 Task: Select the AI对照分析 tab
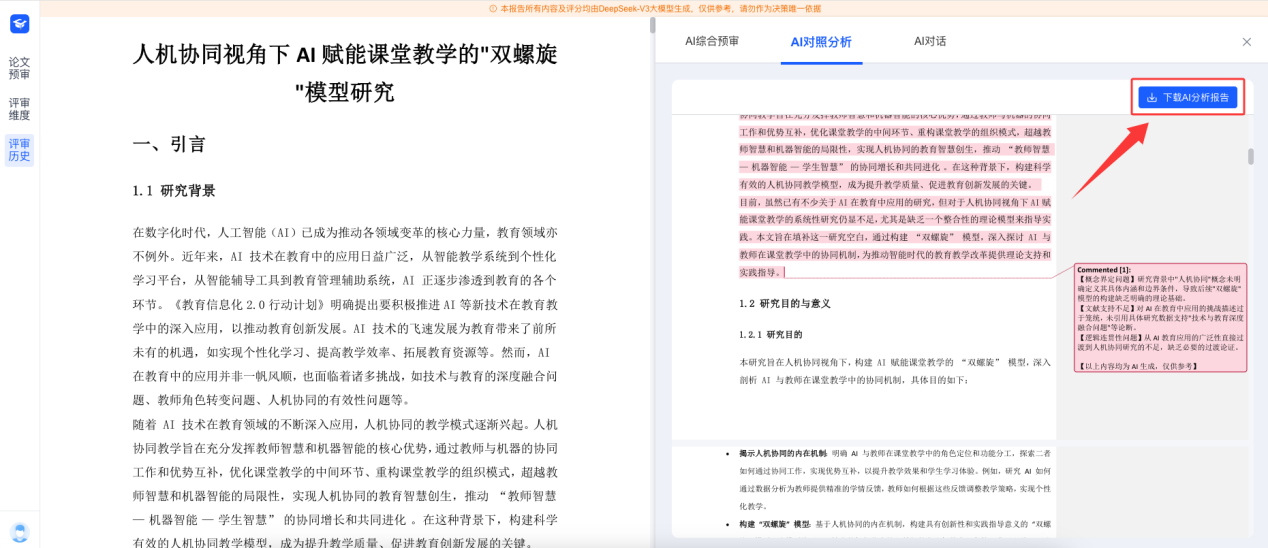point(821,42)
